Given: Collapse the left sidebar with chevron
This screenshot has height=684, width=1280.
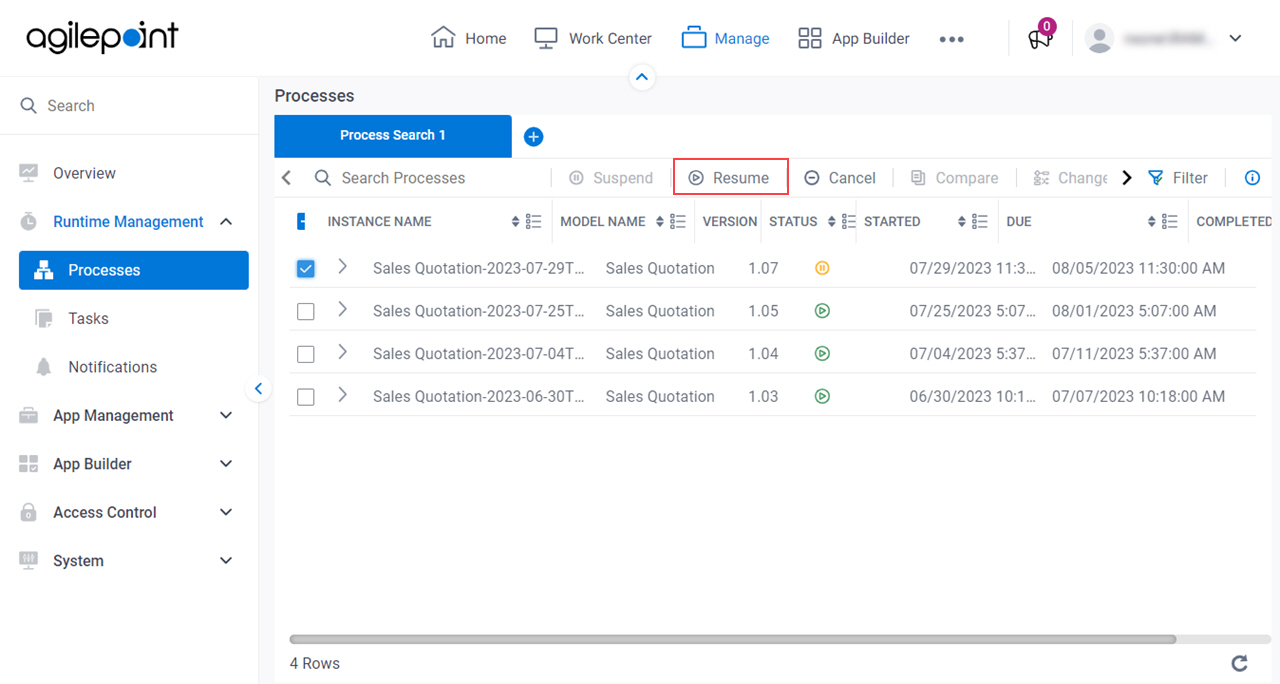Looking at the screenshot, I should tap(258, 389).
